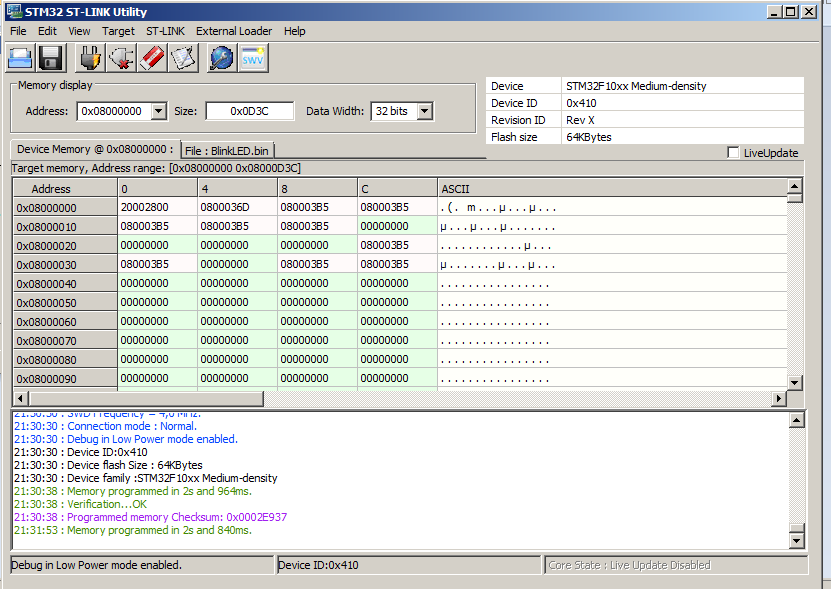Expand the Address dropdown arrow

click(158, 111)
